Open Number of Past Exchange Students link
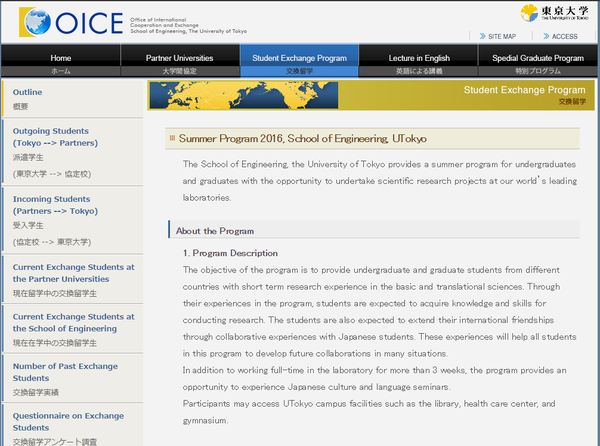The width and height of the screenshot is (600, 446). click(x=65, y=372)
